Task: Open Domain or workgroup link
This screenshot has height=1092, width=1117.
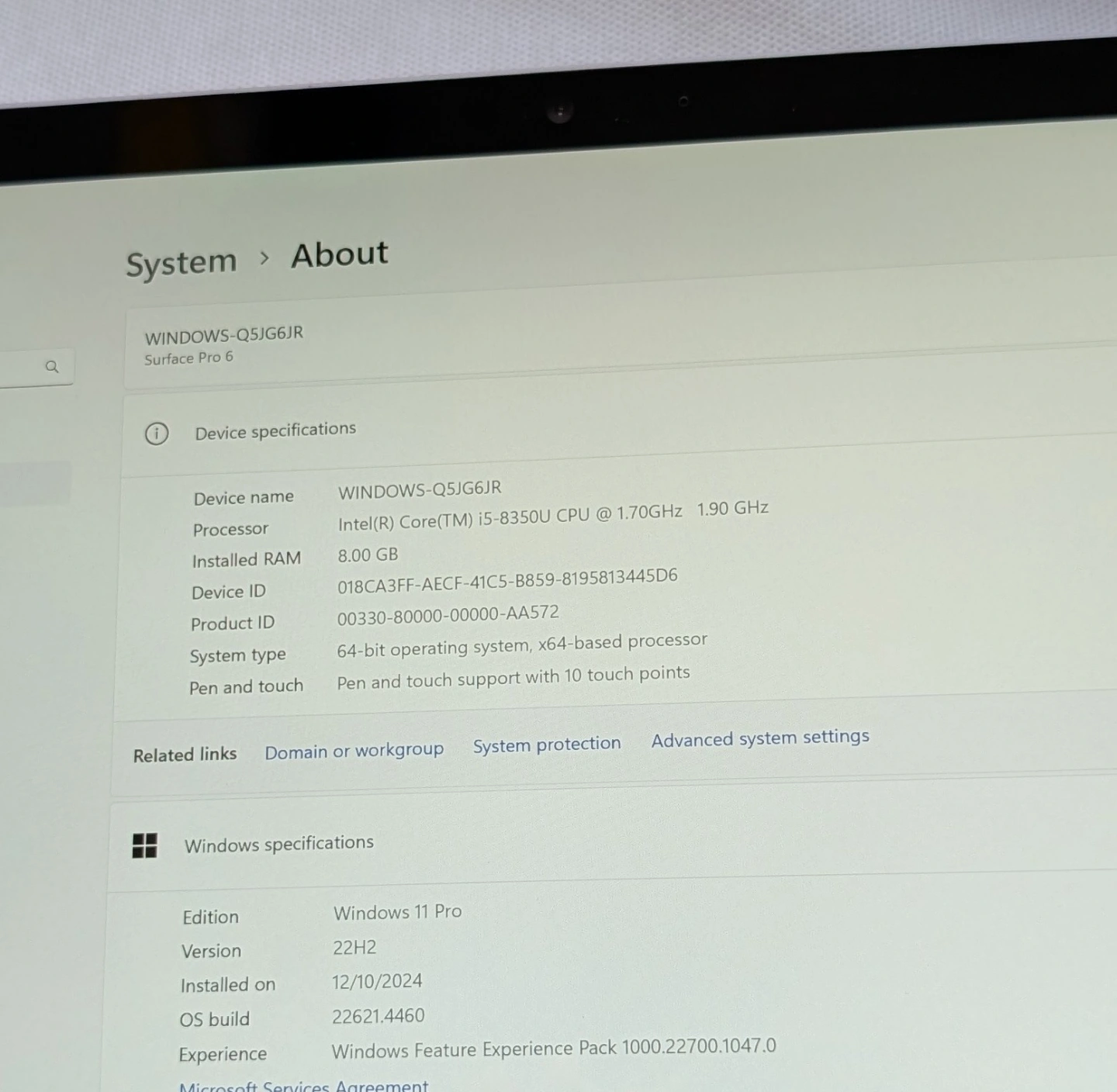Action: pyautogui.click(x=354, y=751)
